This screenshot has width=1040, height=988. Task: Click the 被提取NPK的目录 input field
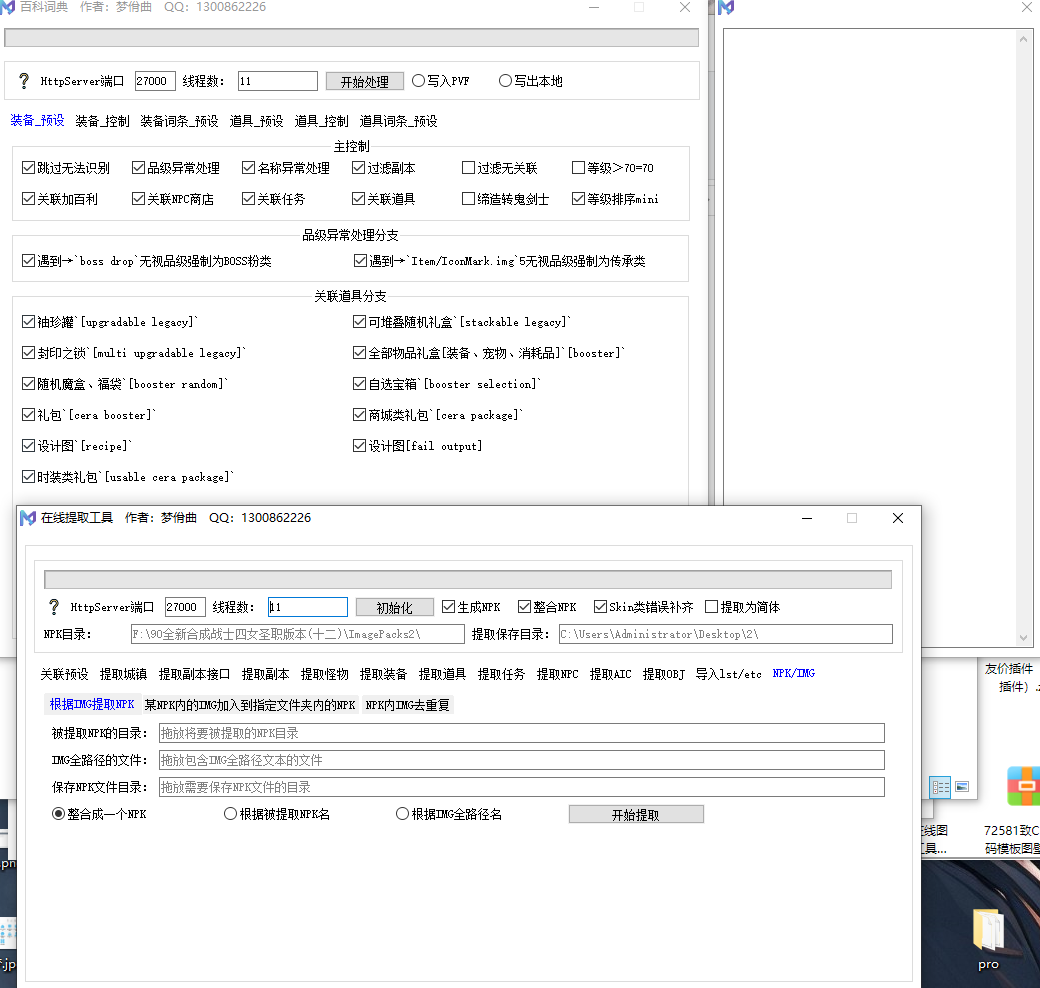tap(522, 733)
